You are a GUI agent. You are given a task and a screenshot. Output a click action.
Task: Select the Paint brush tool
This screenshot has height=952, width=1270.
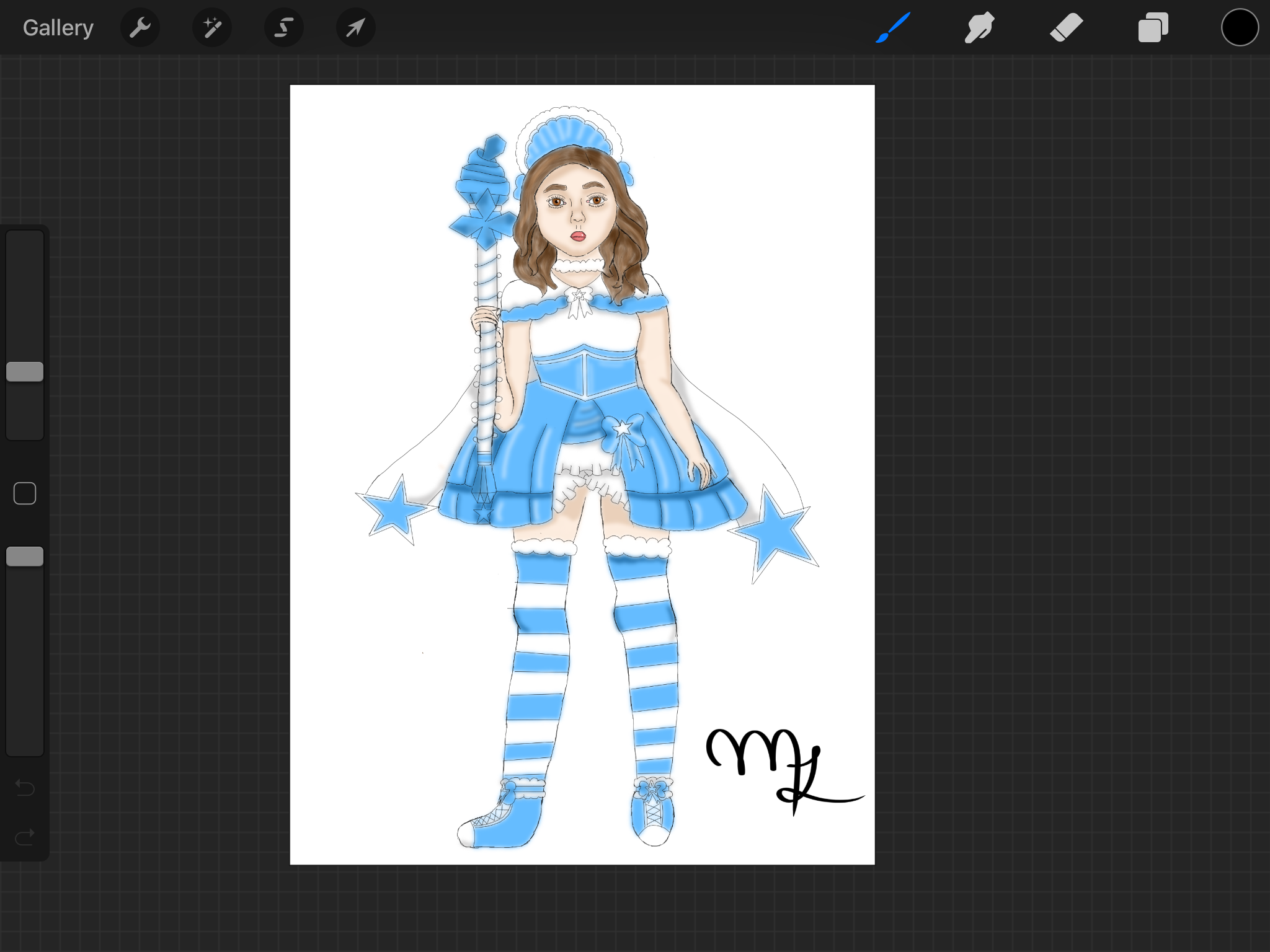[893, 28]
